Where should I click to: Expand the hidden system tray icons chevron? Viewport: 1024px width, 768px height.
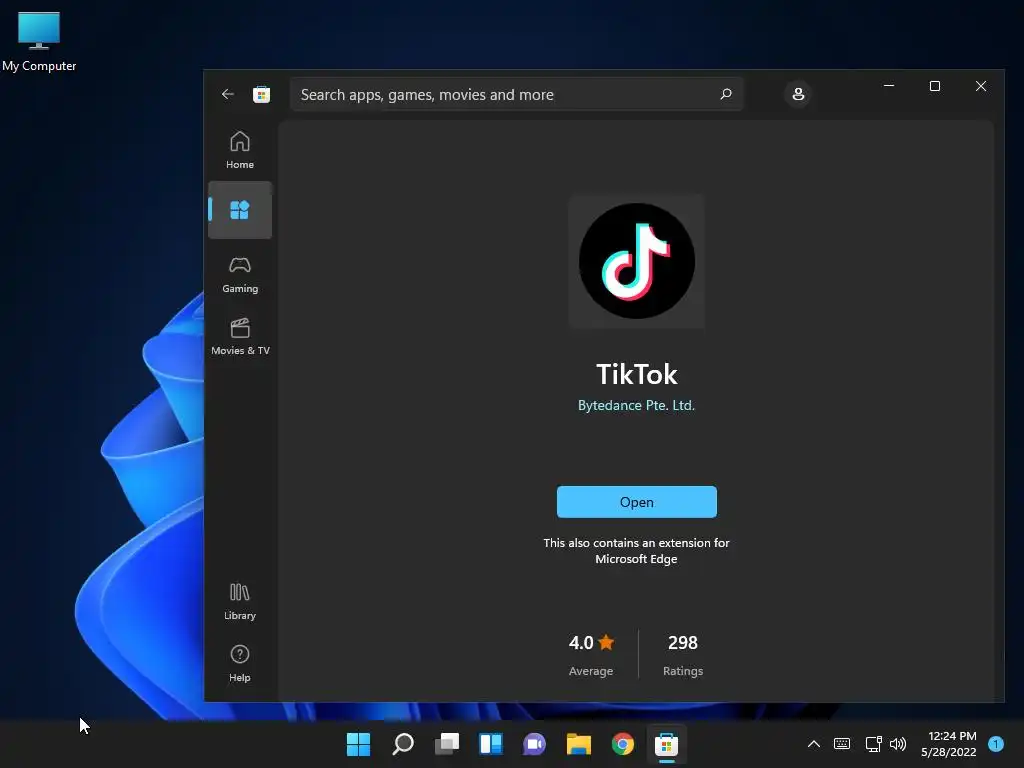[x=814, y=744]
